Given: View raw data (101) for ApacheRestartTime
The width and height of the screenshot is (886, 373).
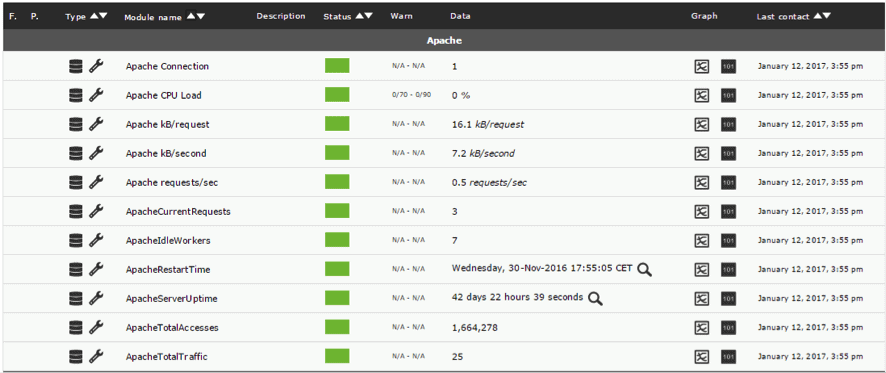Looking at the screenshot, I should tap(728, 270).
